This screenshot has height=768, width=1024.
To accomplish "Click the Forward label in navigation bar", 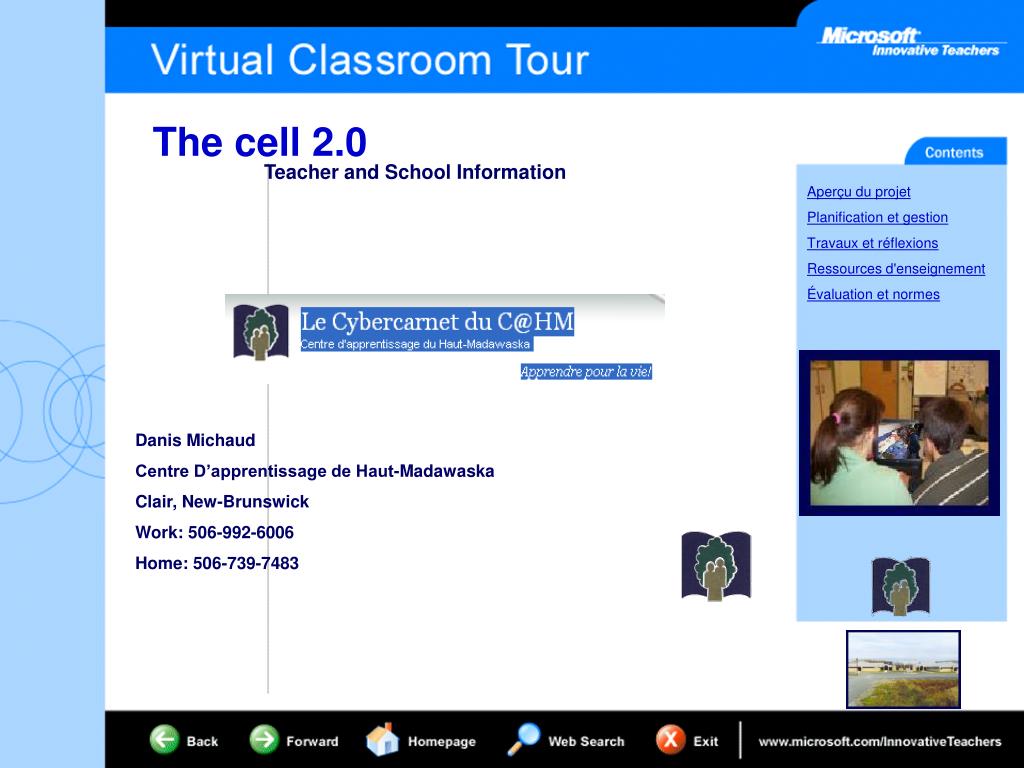I will coord(312,741).
